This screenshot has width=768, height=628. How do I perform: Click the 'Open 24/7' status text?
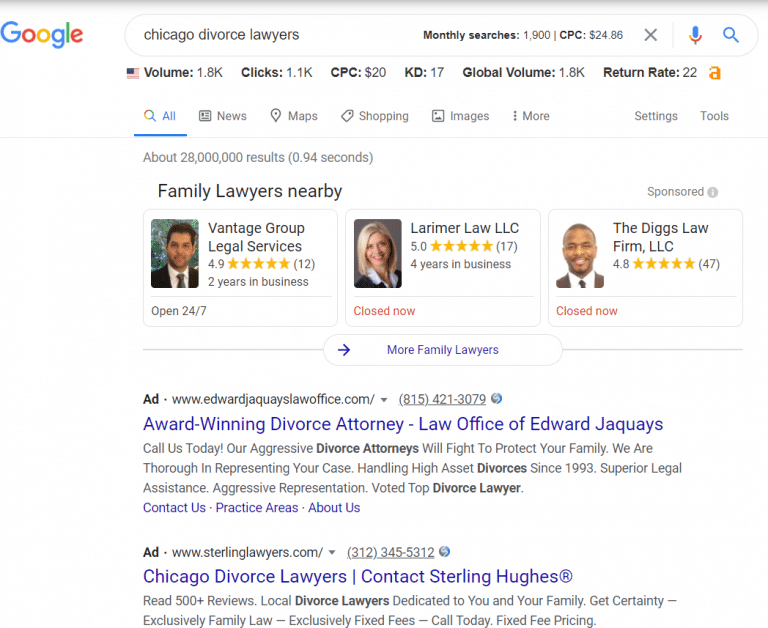[179, 311]
